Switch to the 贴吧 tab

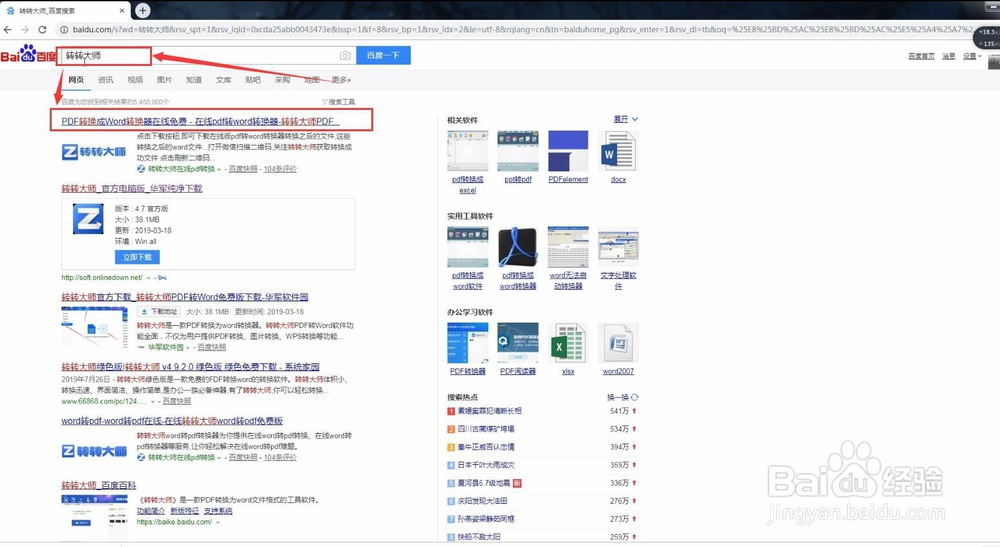tap(253, 80)
